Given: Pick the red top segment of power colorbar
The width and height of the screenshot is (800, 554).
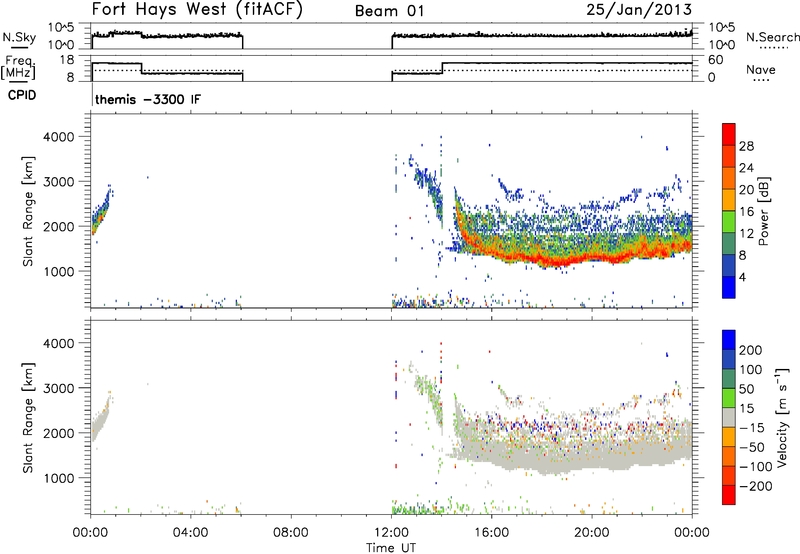Looking at the screenshot, I should point(729,134).
